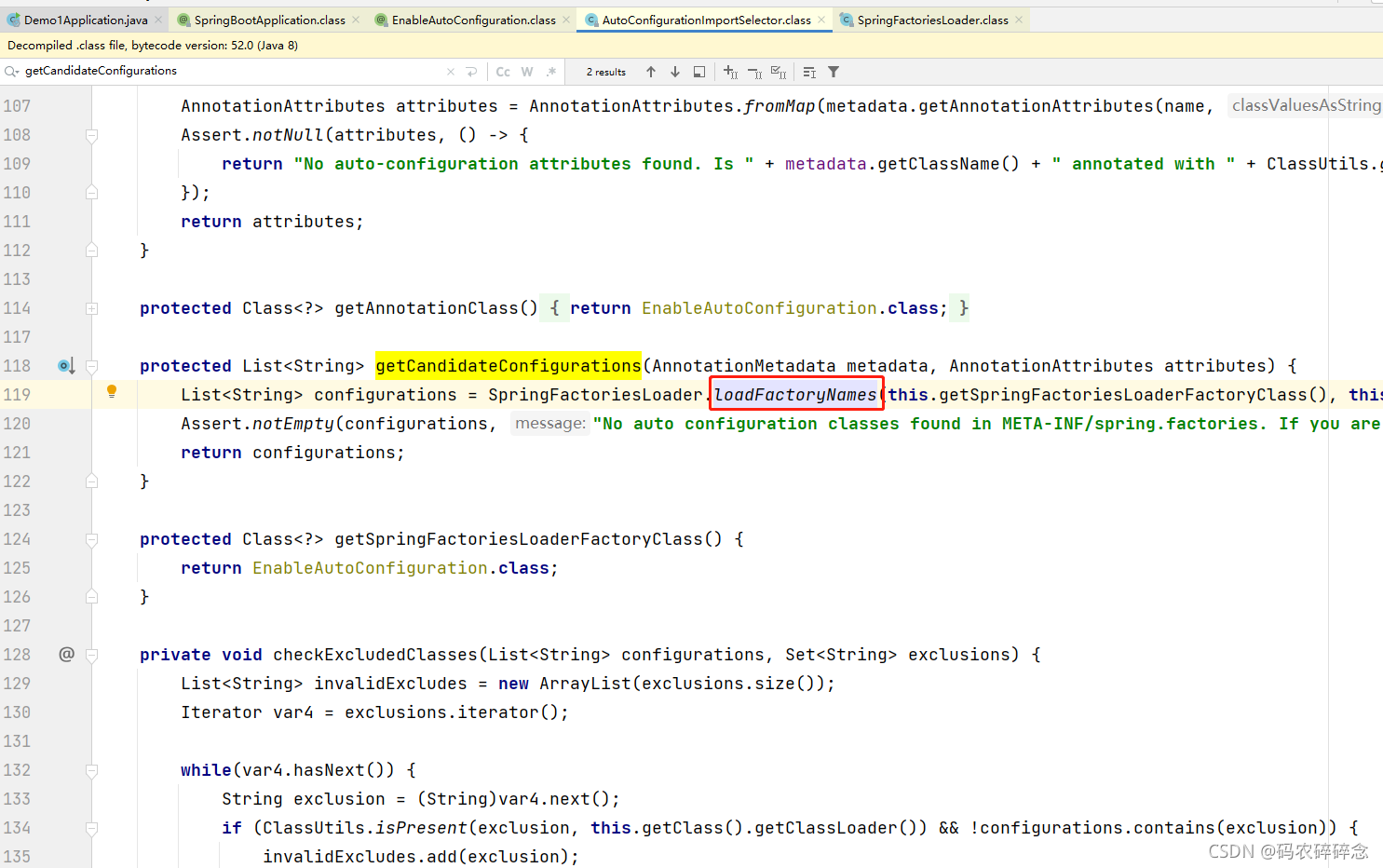Collapse if block fold at line 134
The width and height of the screenshot is (1383, 868).
tap(91, 829)
